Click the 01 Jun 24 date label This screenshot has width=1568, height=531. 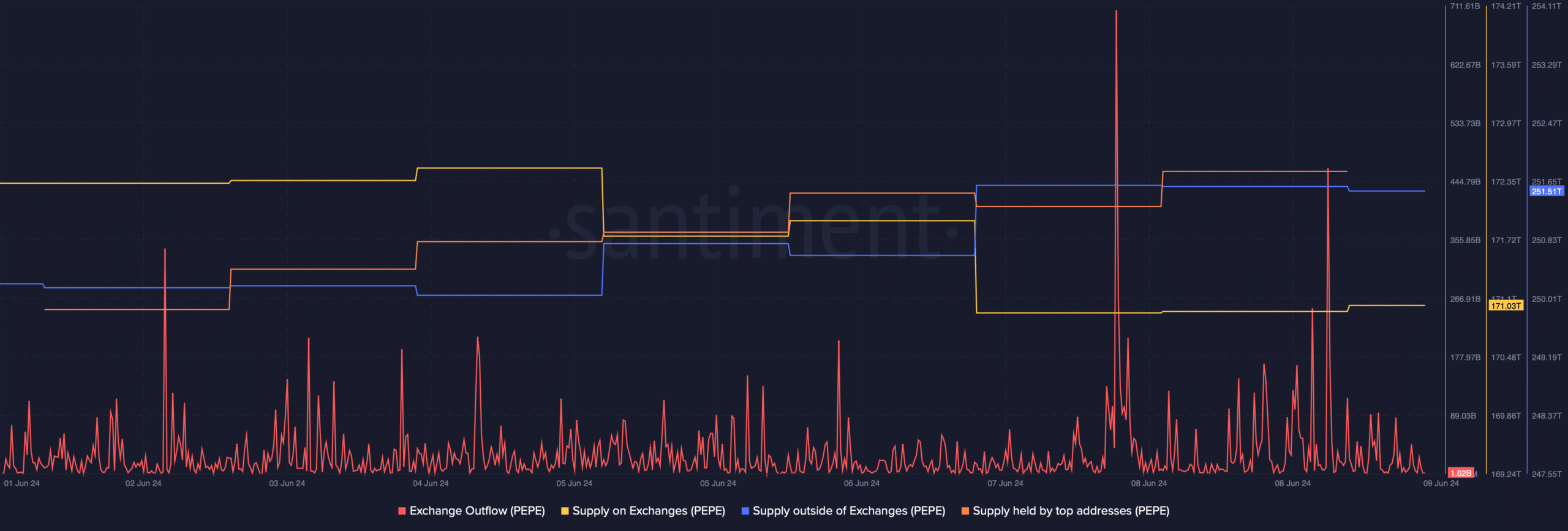click(22, 484)
